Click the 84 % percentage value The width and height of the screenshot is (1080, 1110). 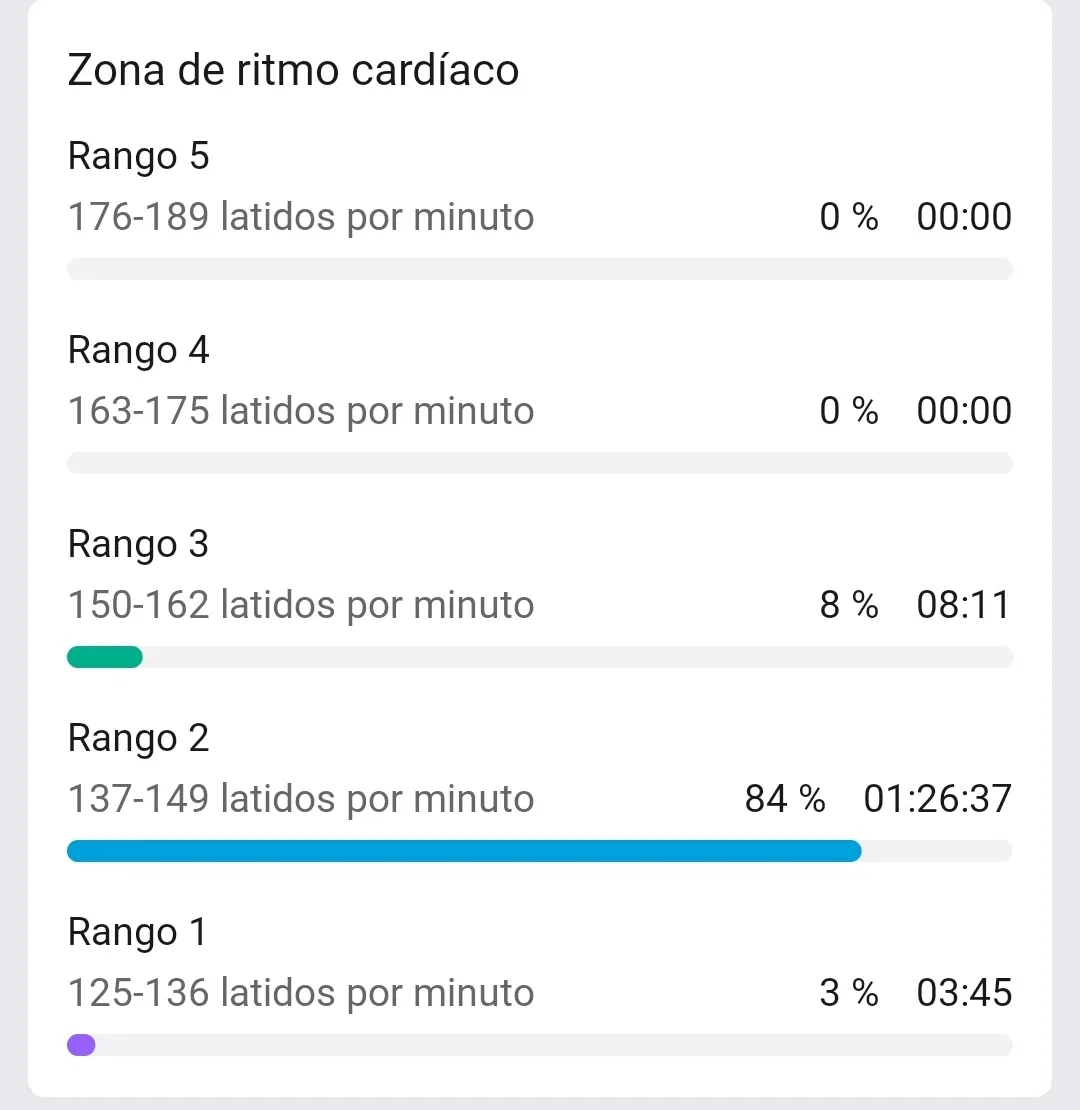coord(785,799)
